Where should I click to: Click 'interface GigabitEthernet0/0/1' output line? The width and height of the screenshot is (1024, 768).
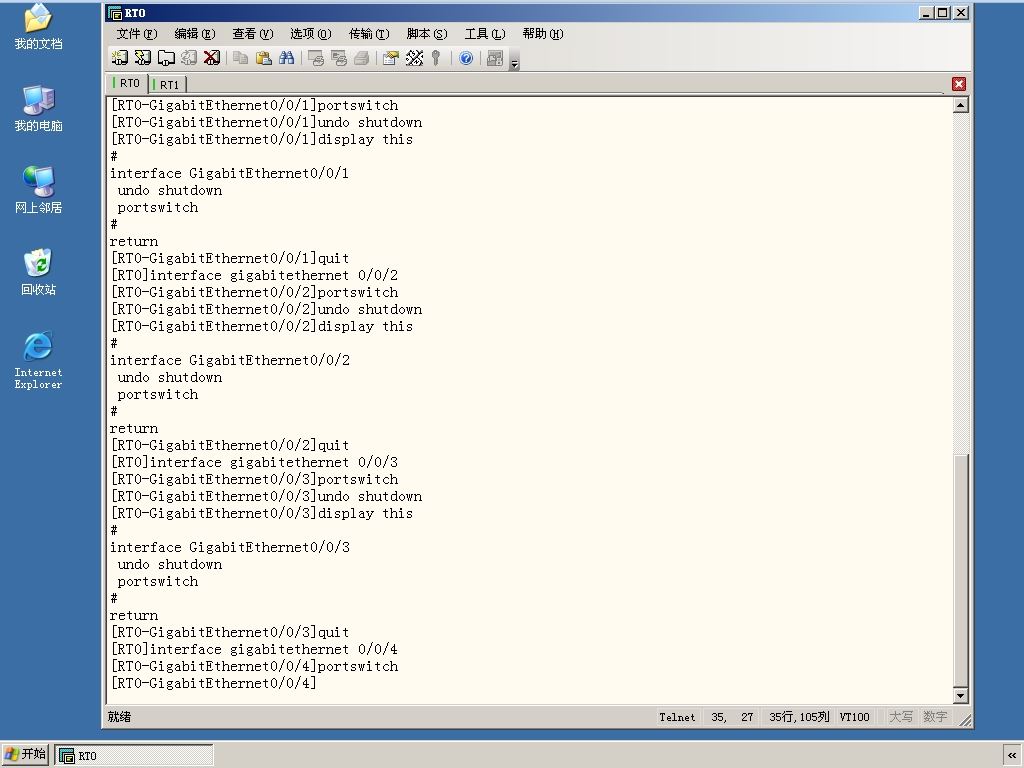[x=229, y=174]
